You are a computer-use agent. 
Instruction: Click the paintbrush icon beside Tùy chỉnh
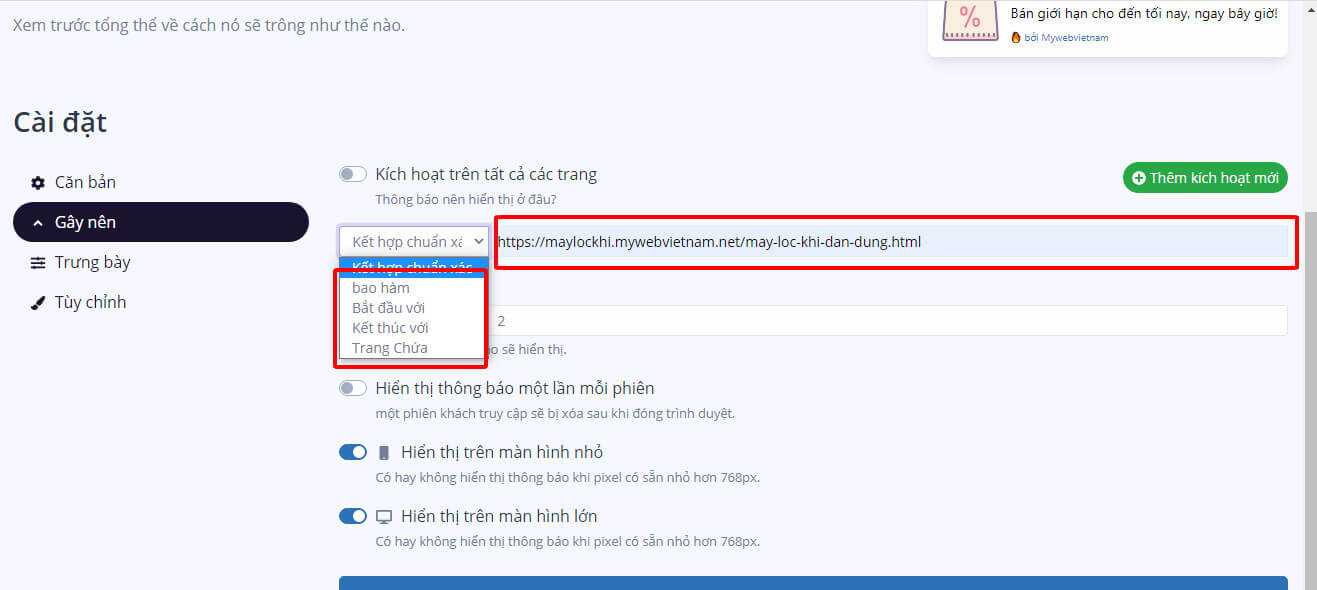click(38, 303)
